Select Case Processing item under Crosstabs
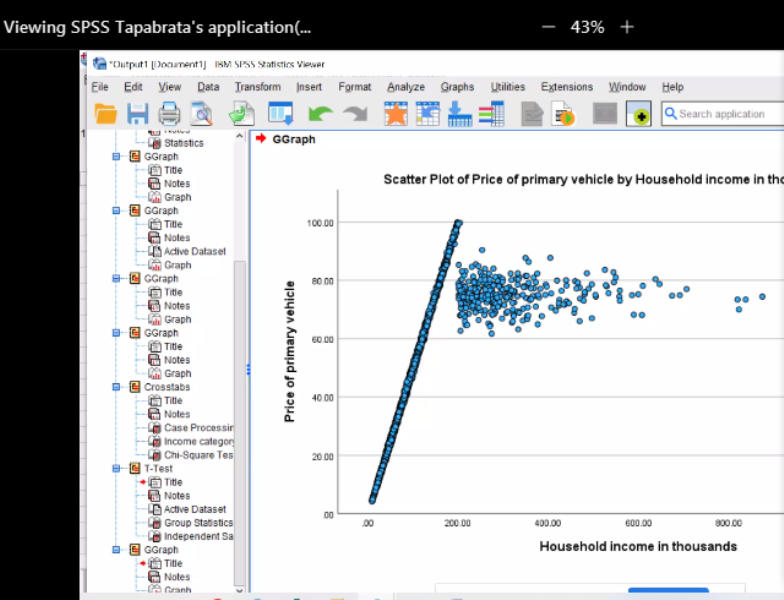 (198, 428)
